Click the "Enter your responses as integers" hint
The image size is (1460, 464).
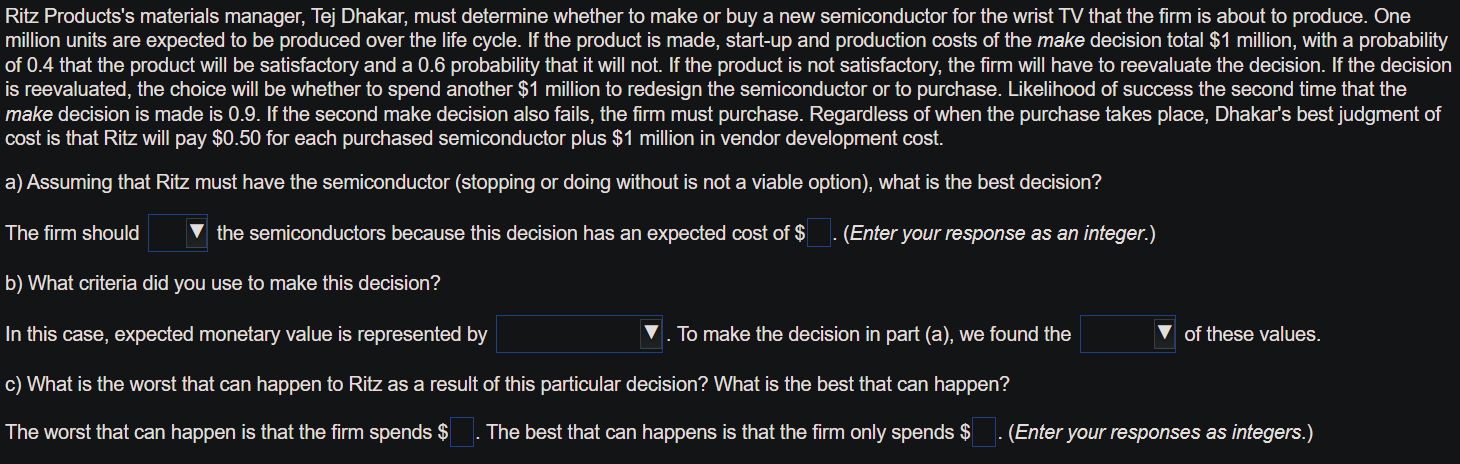tap(1161, 433)
